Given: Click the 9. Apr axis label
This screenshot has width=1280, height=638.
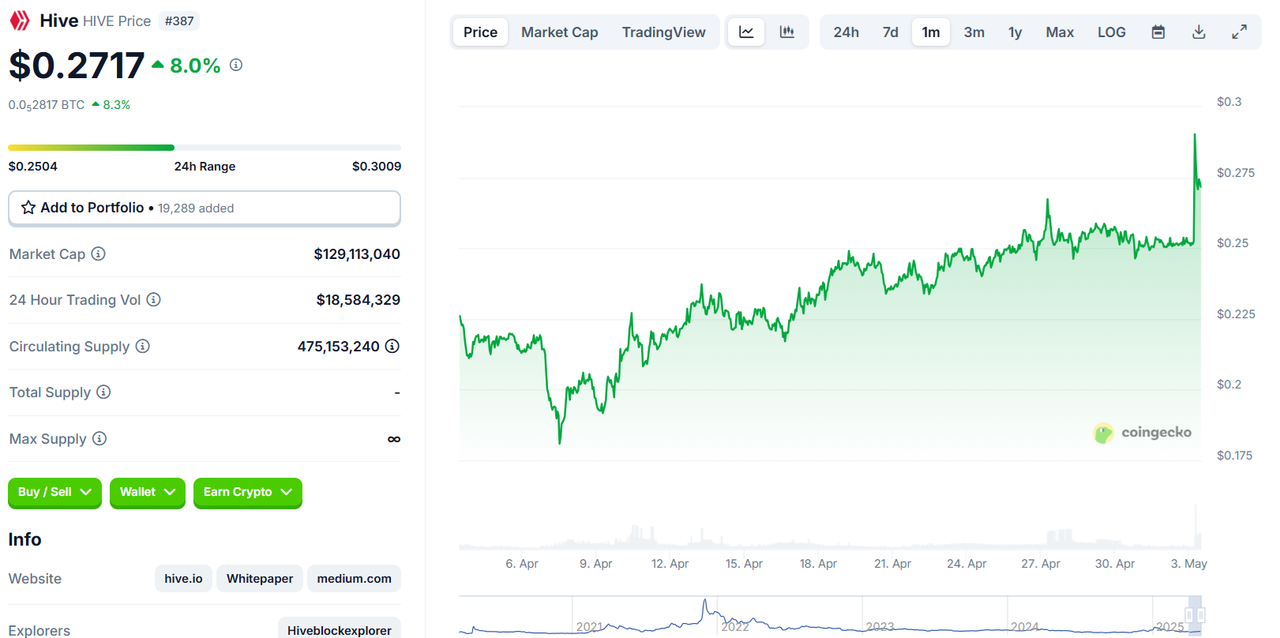Looking at the screenshot, I should click(x=596, y=564).
